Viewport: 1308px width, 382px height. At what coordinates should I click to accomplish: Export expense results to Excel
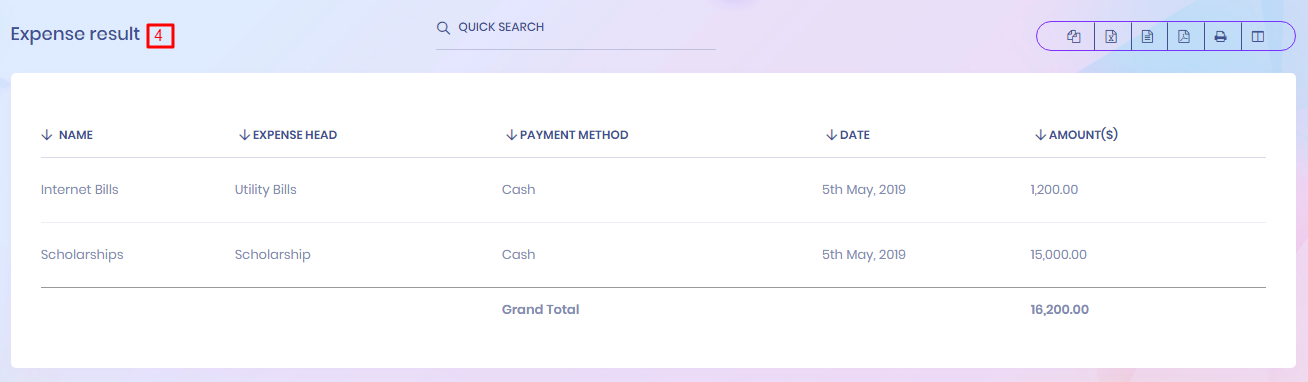1111,37
